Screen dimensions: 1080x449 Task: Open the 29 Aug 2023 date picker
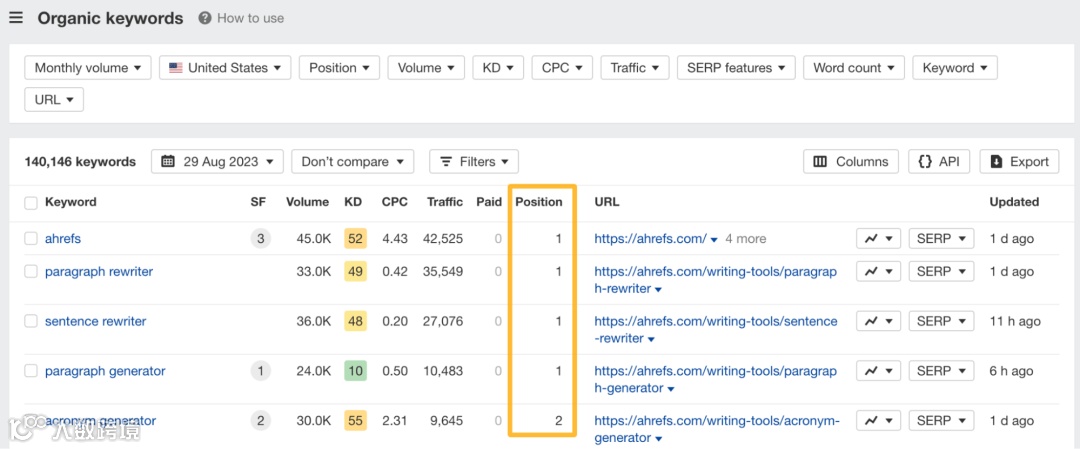tap(217, 162)
